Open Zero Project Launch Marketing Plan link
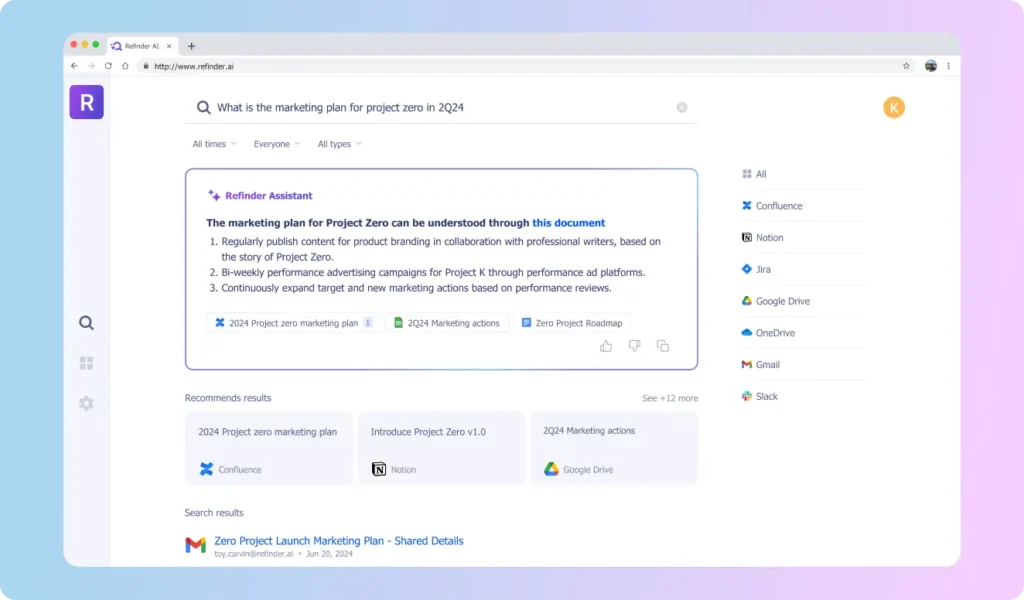The height and width of the screenshot is (600, 1024). pos(339,541)
